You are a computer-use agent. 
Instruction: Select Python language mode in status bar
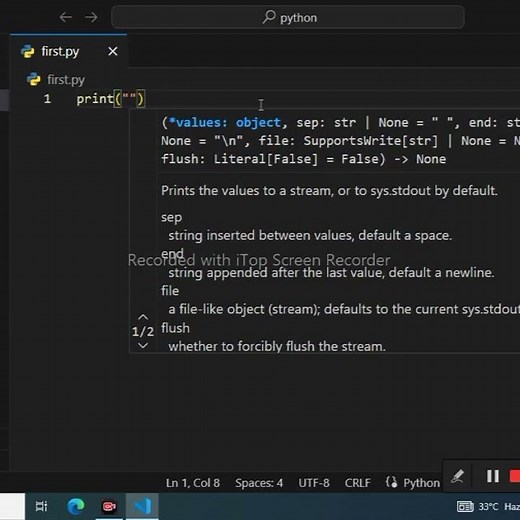421,483
